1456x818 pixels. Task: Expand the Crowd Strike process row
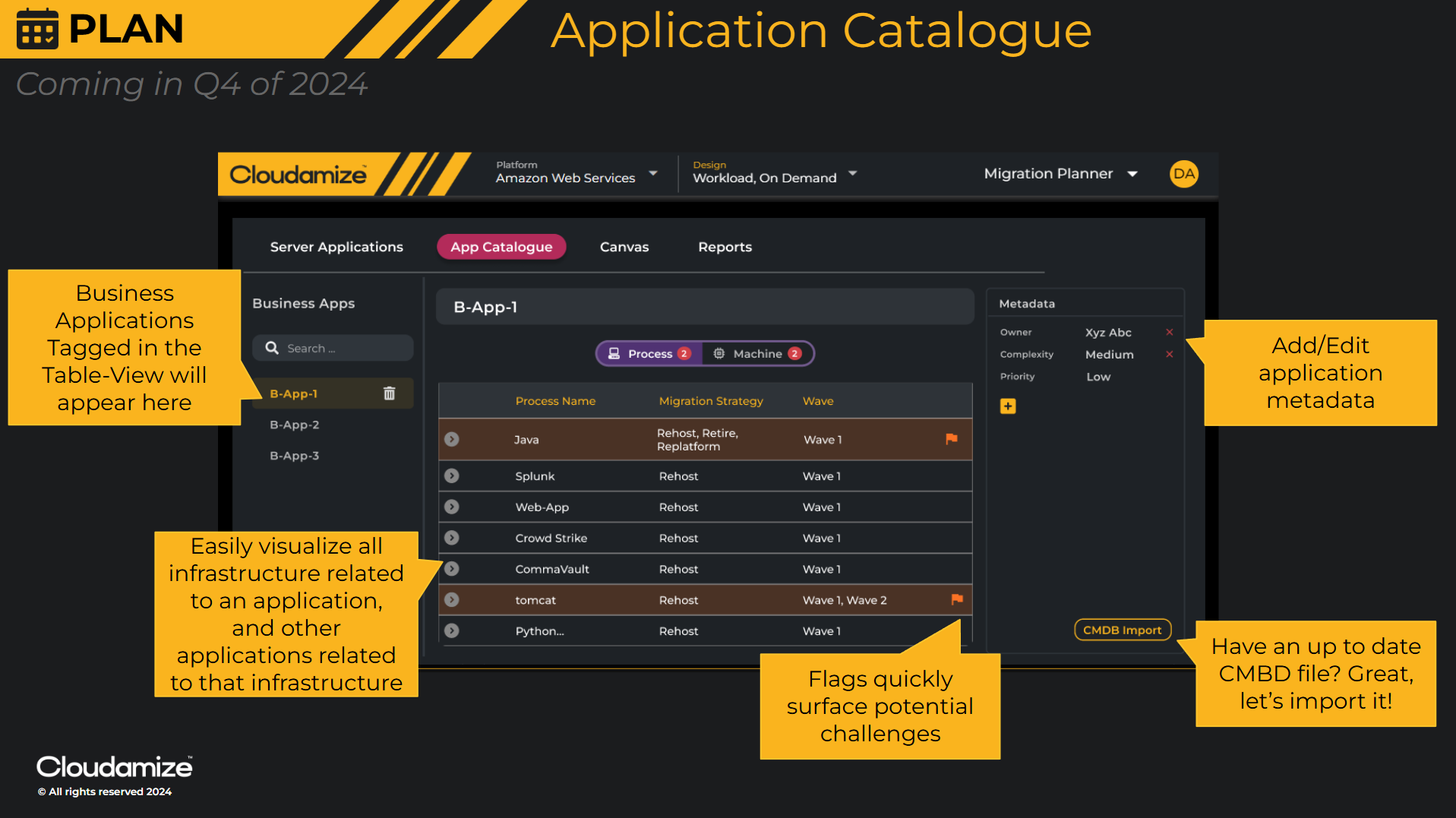pyautogui.click(x=452, y=538)
